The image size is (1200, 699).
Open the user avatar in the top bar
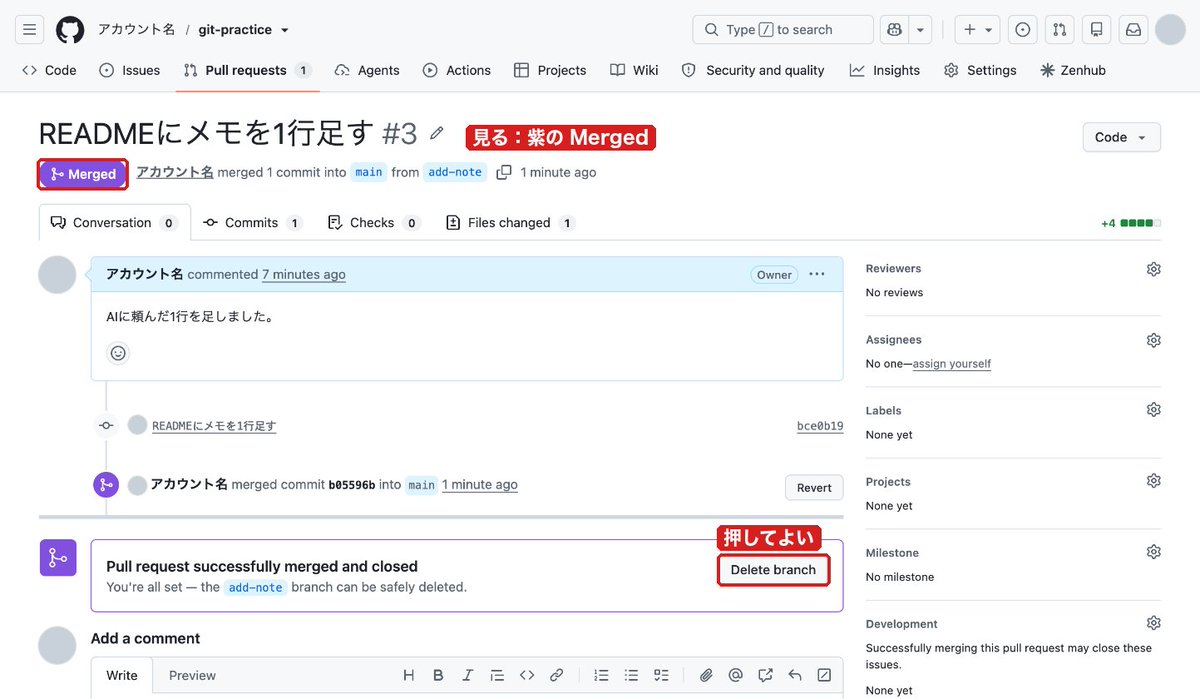pyautogui.click(x=1170, y=30)
